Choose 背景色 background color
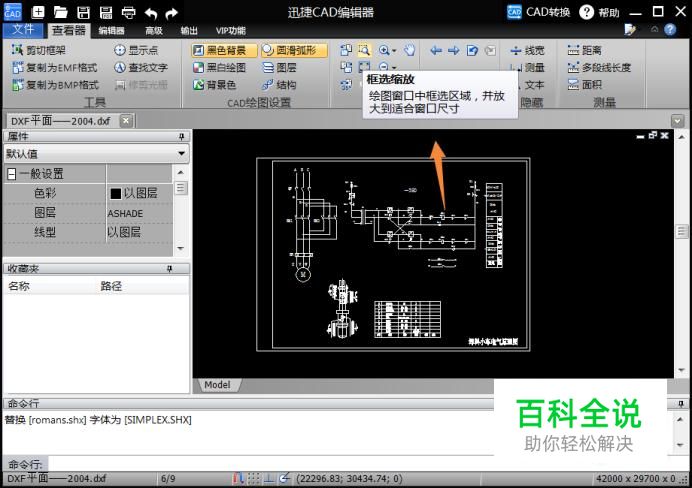This screenshot has width=692, height=488. point(214,85)
